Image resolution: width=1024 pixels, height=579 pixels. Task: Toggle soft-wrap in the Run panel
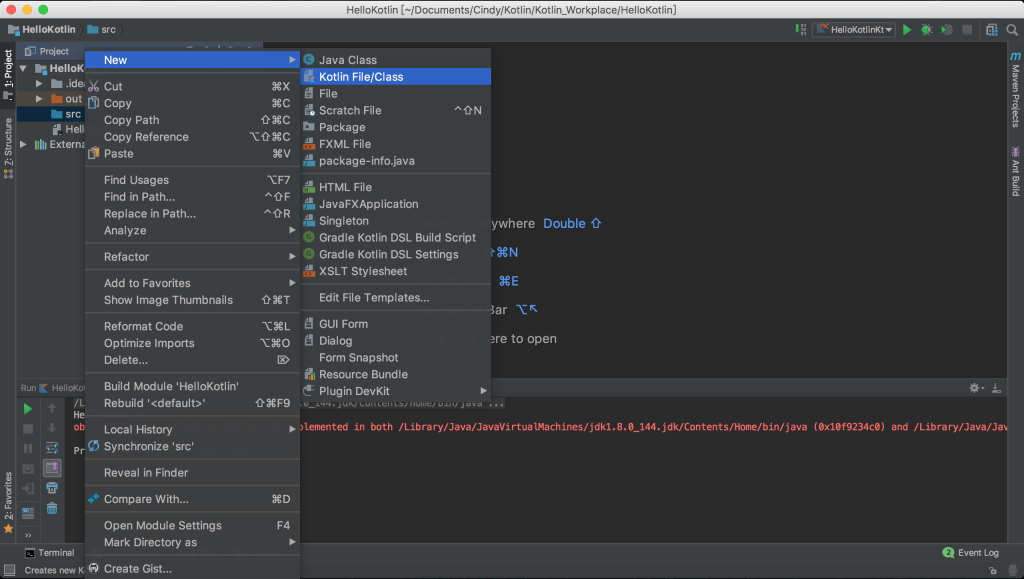pos(52,448)
